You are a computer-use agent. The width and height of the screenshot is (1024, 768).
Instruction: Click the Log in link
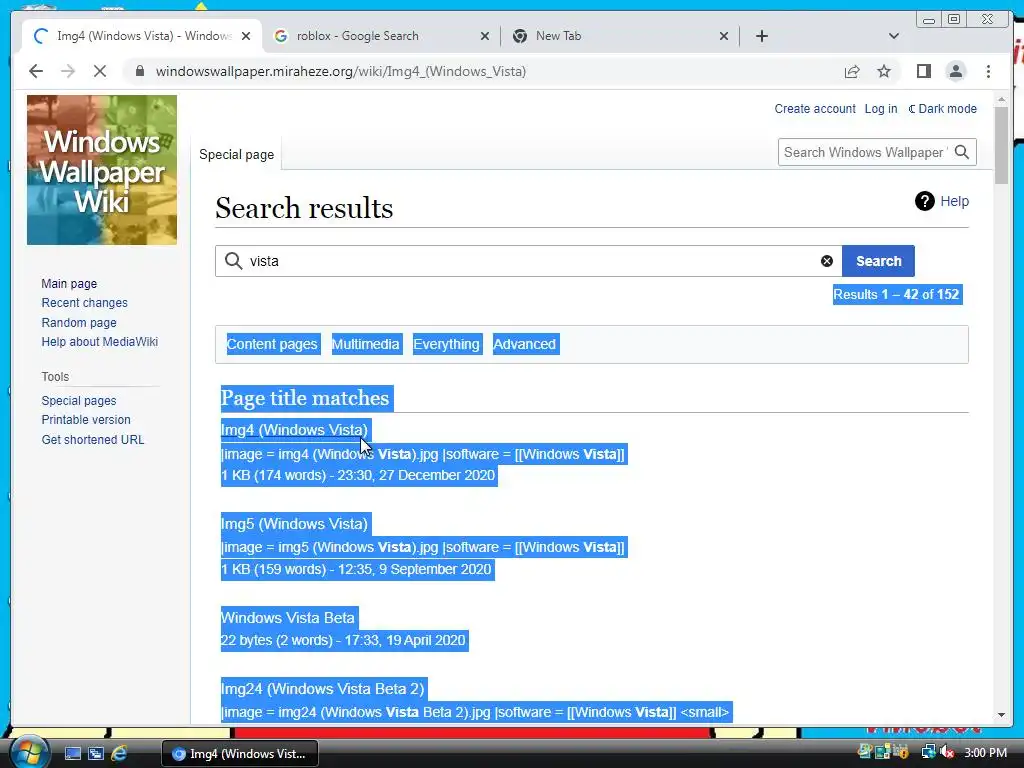pos(880,109)
